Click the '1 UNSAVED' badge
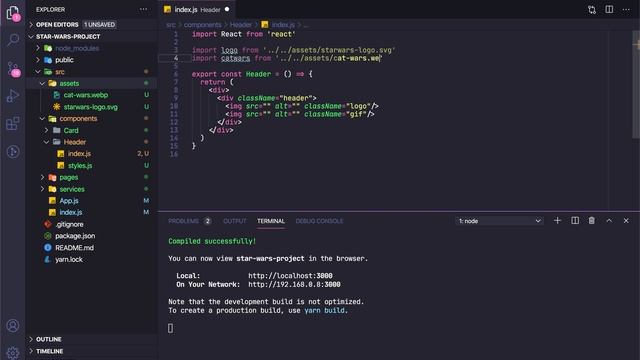Image resolution: width=640 pixels, height=360 pixels. [100, 24]
